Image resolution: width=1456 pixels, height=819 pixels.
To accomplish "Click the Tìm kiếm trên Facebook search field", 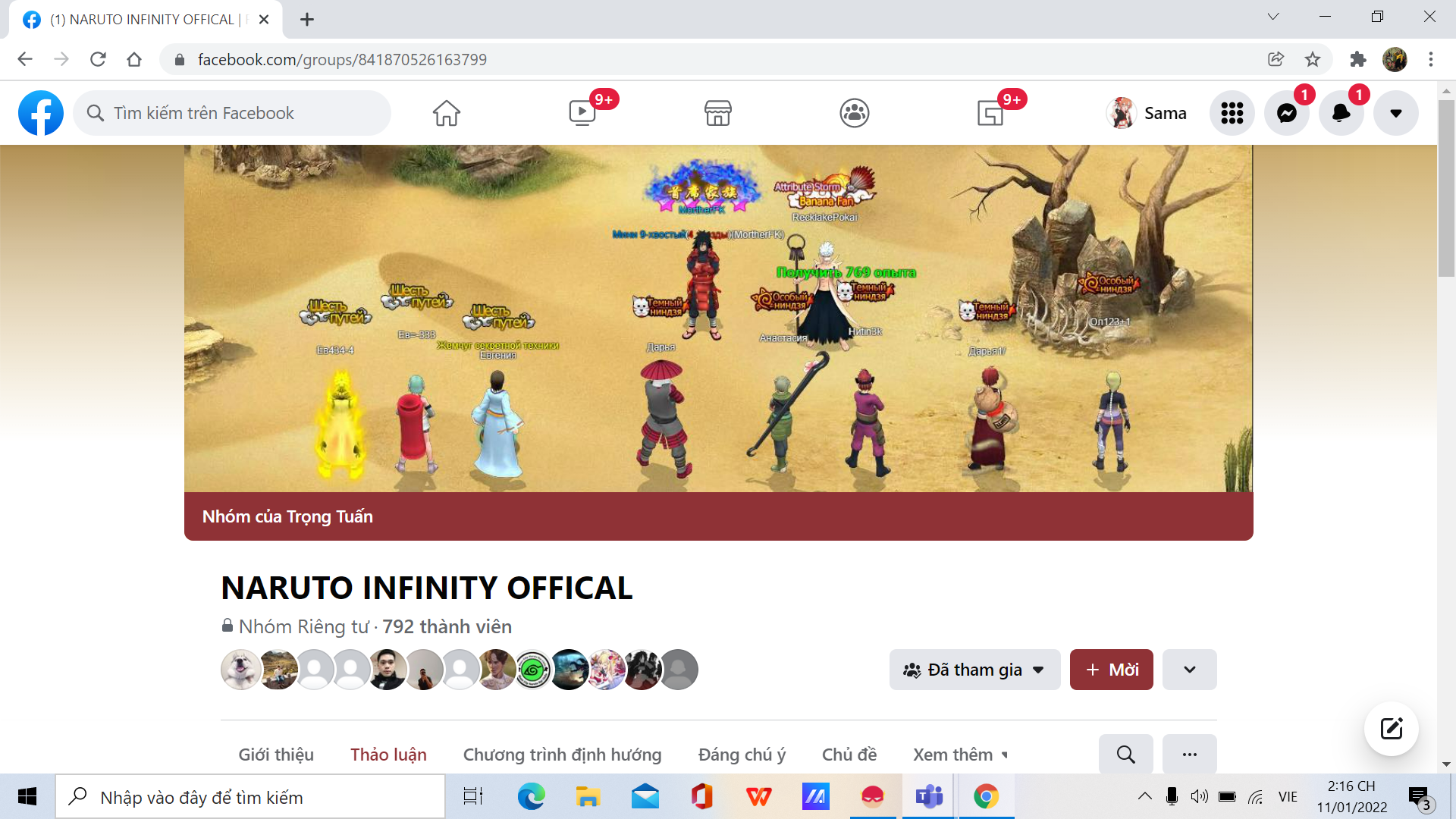I will pos(232,113).
